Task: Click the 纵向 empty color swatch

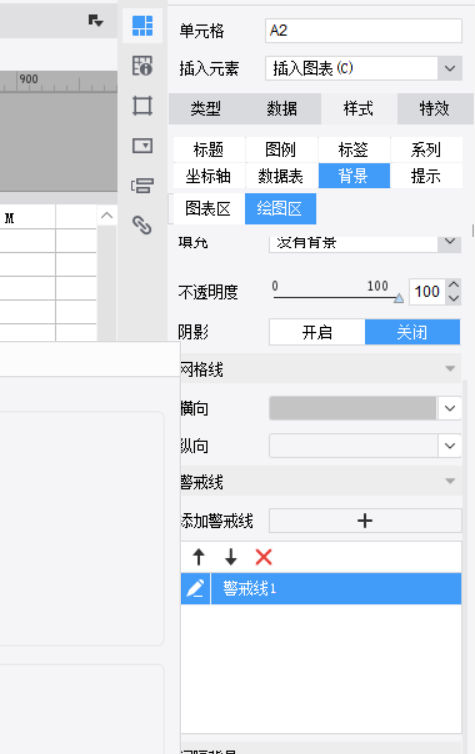Action: (353, 446)
